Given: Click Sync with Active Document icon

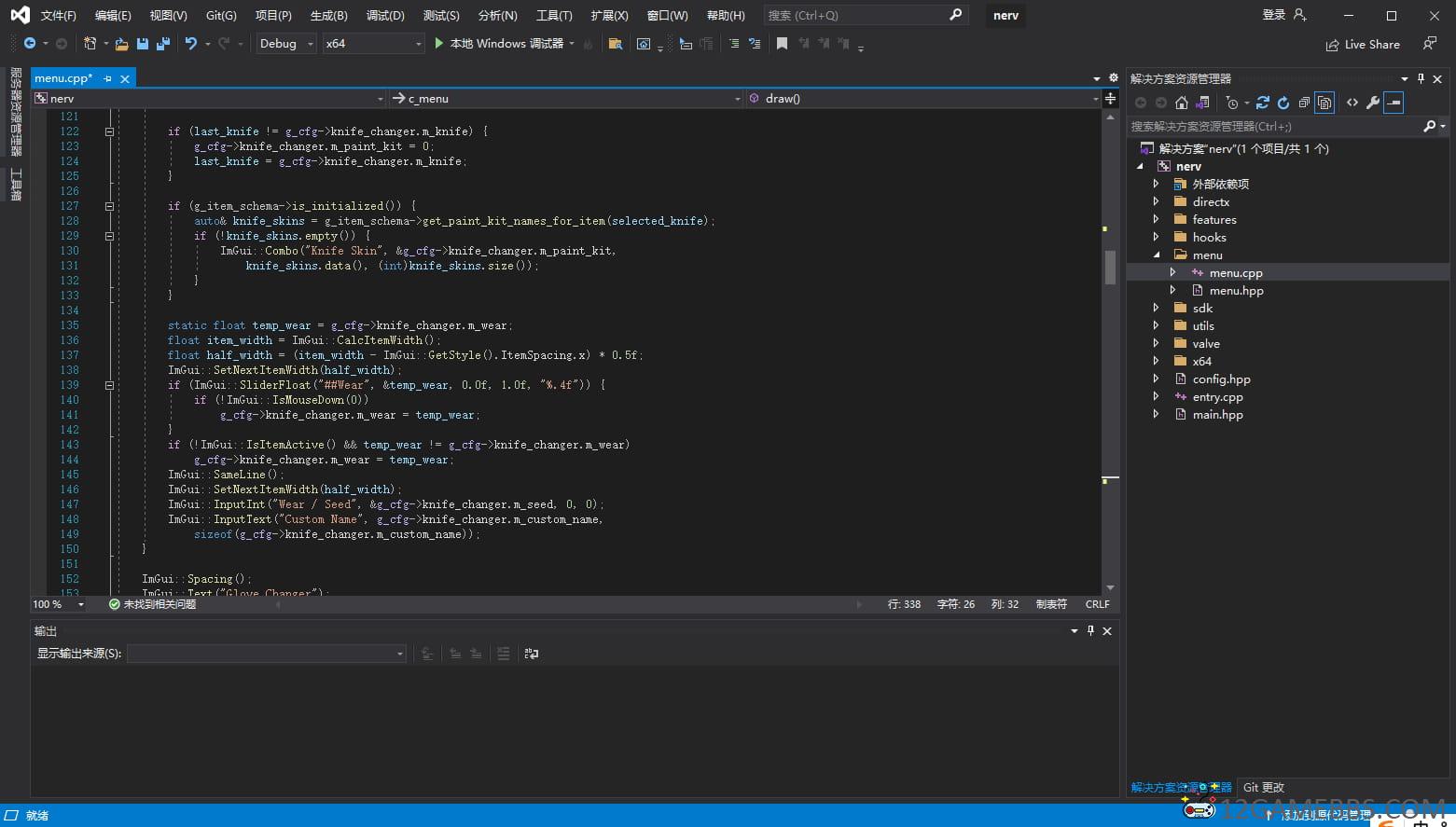Looking at the screenshot, I should pos(1263,103).
